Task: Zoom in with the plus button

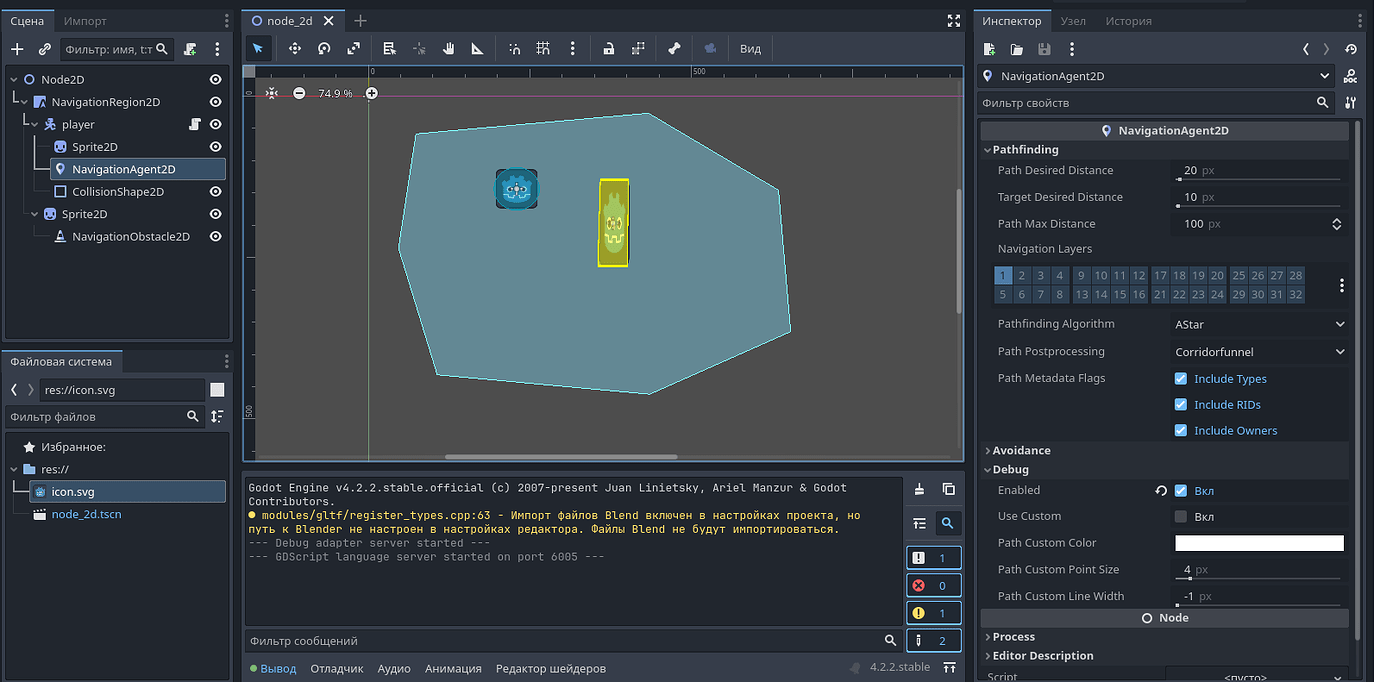Action: (x=372, y=93)
